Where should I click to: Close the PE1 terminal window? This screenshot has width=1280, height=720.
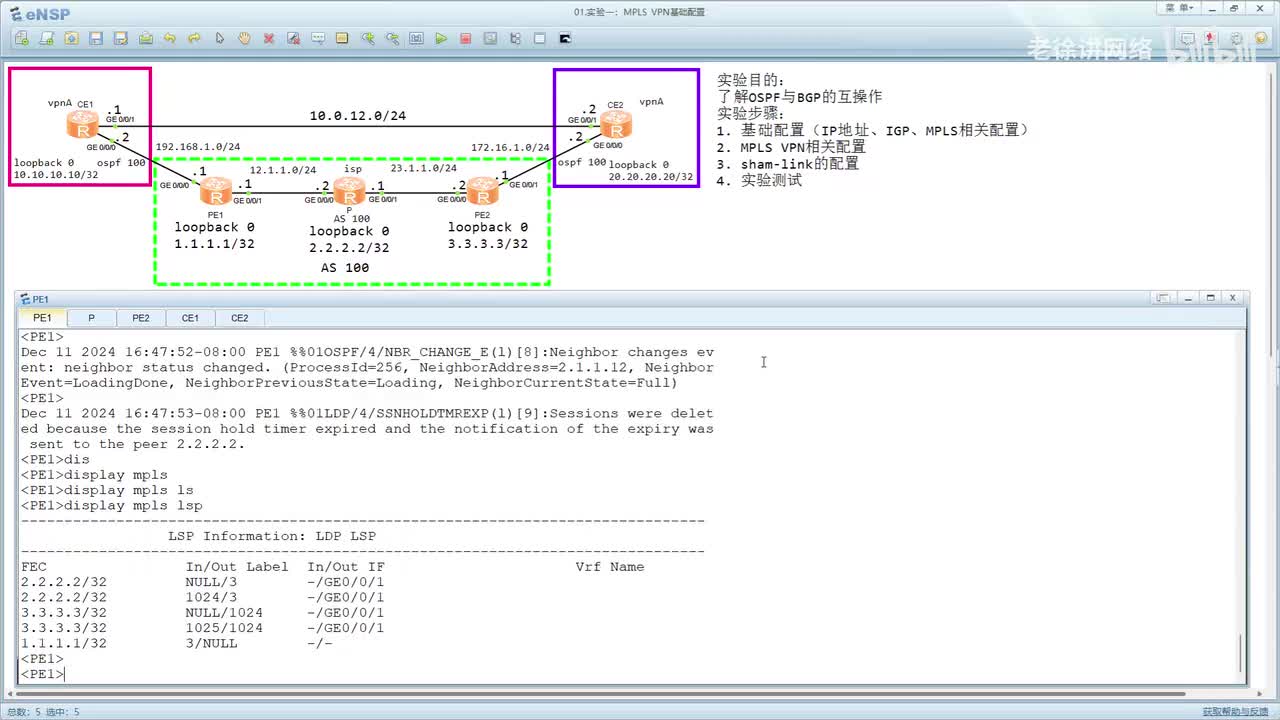point(1233,298)
